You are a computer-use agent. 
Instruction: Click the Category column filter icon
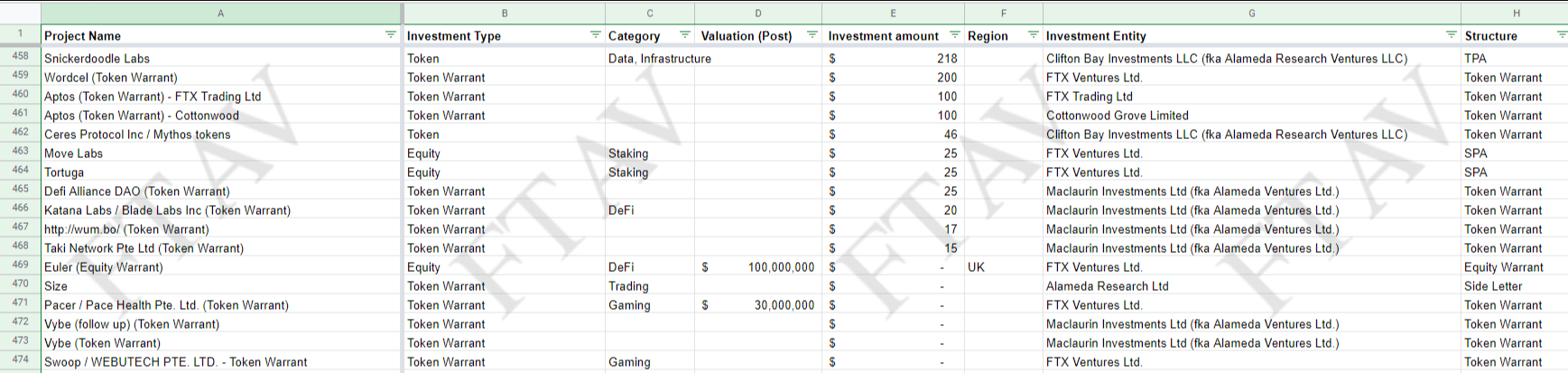coord(684,35)
